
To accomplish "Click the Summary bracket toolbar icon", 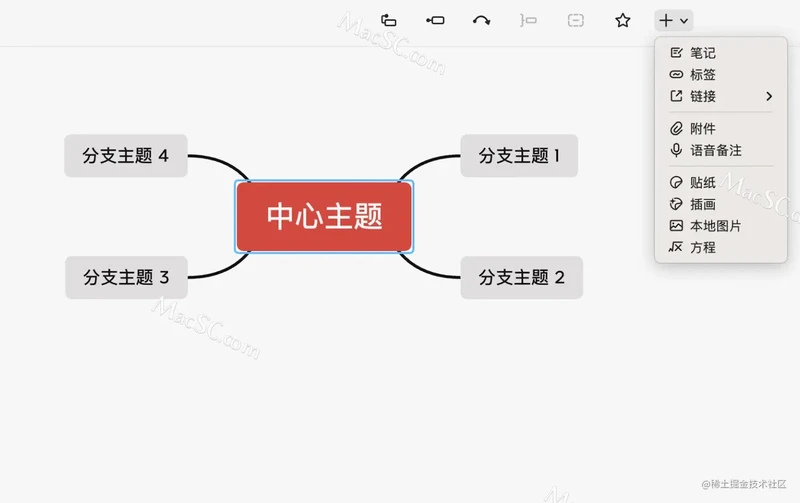I will 528,20.
